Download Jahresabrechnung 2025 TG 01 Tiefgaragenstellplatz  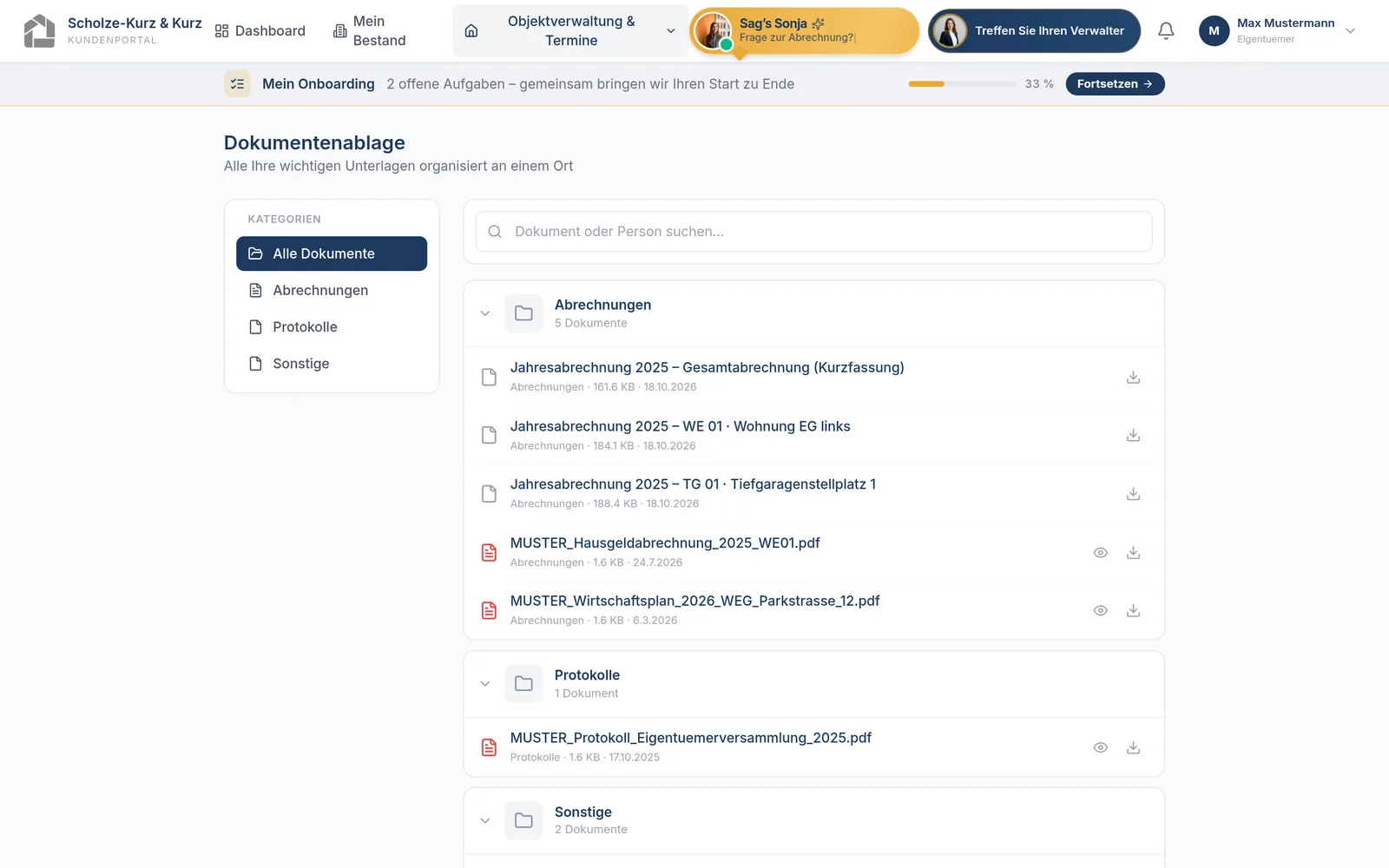click(1133, 494)
